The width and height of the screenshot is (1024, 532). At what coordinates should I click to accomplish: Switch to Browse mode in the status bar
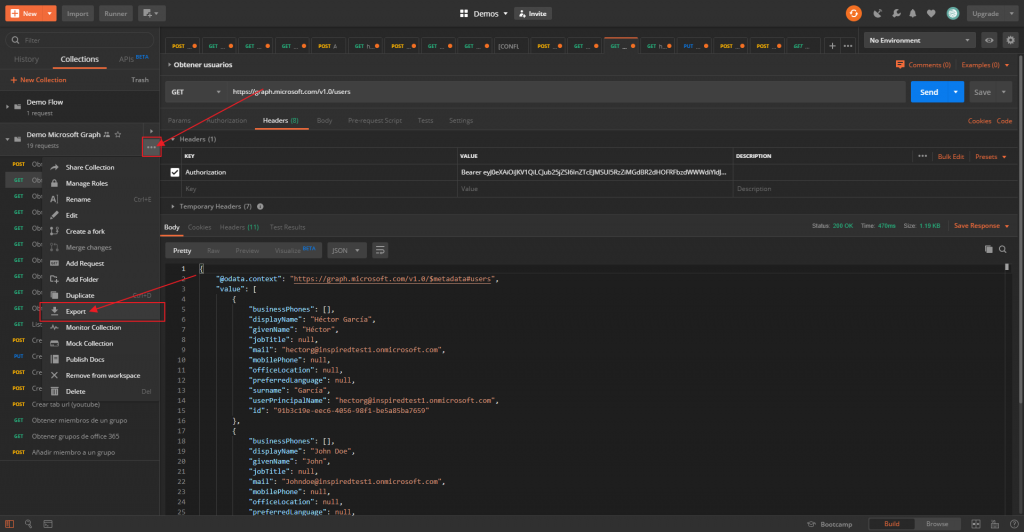937,524
